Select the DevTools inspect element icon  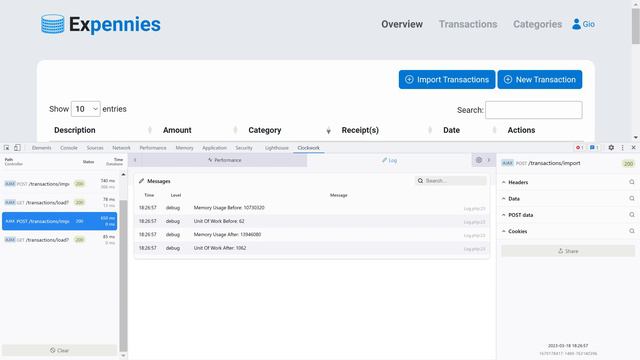click(7, 148)
